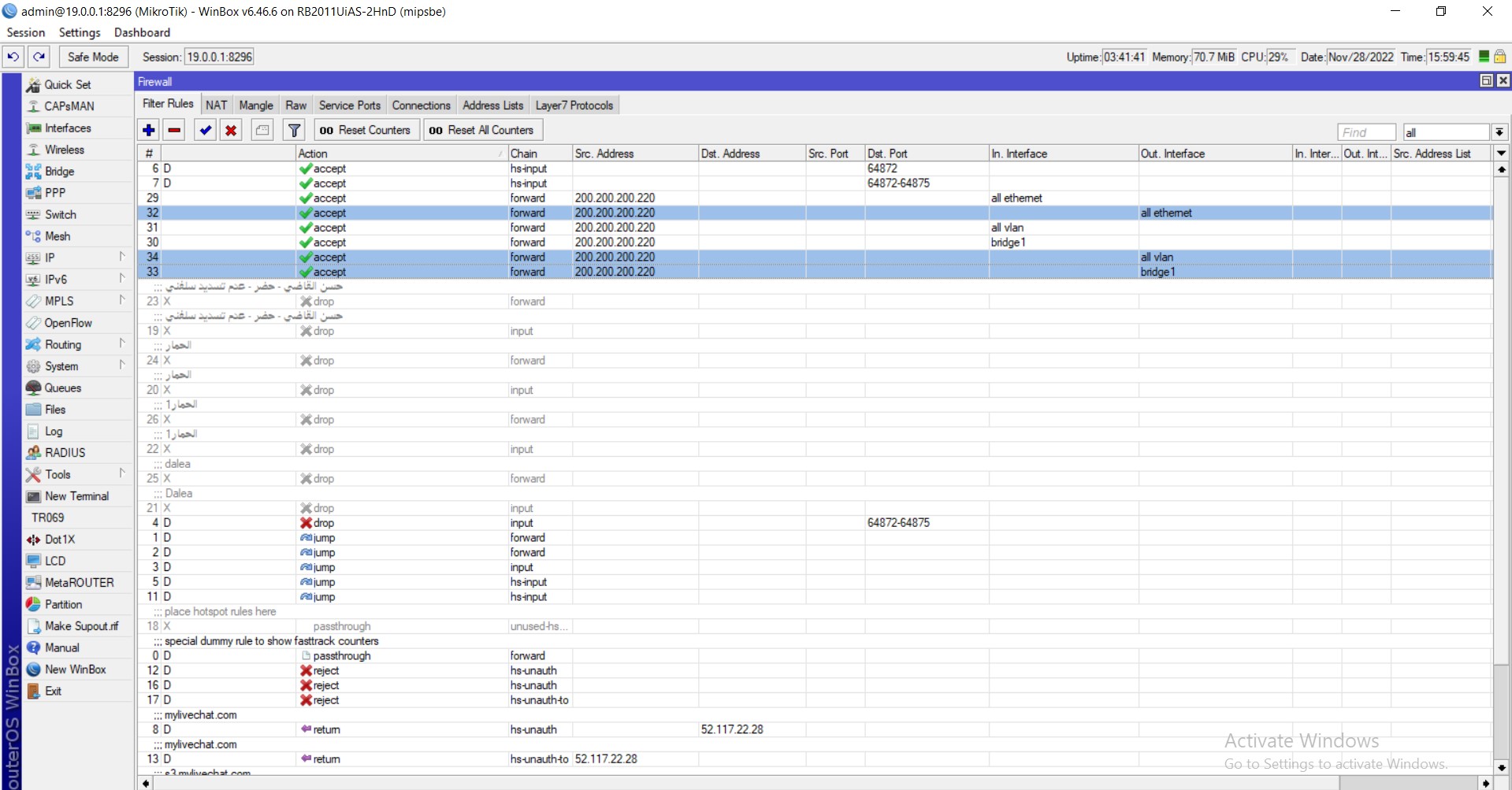Click the Reset Counters button

[366, 130]
